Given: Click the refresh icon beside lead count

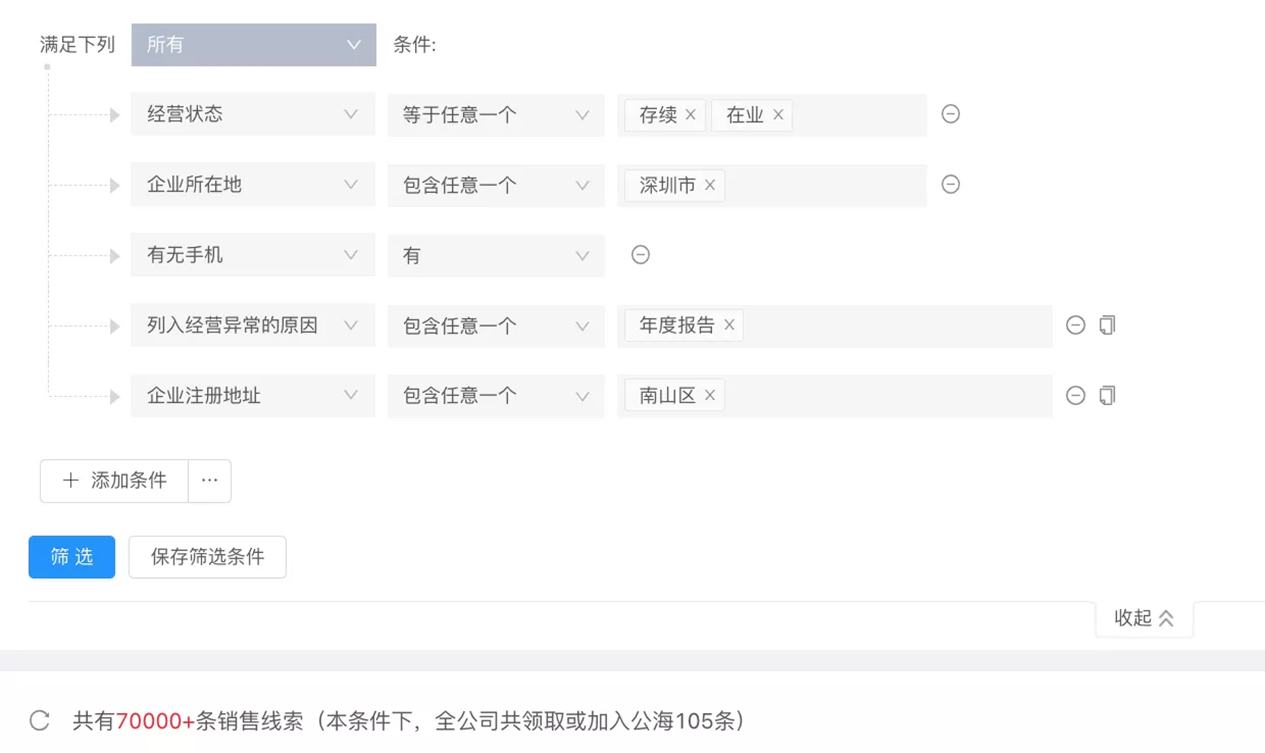Looking at the screenshot, I should tap(40, 720).
